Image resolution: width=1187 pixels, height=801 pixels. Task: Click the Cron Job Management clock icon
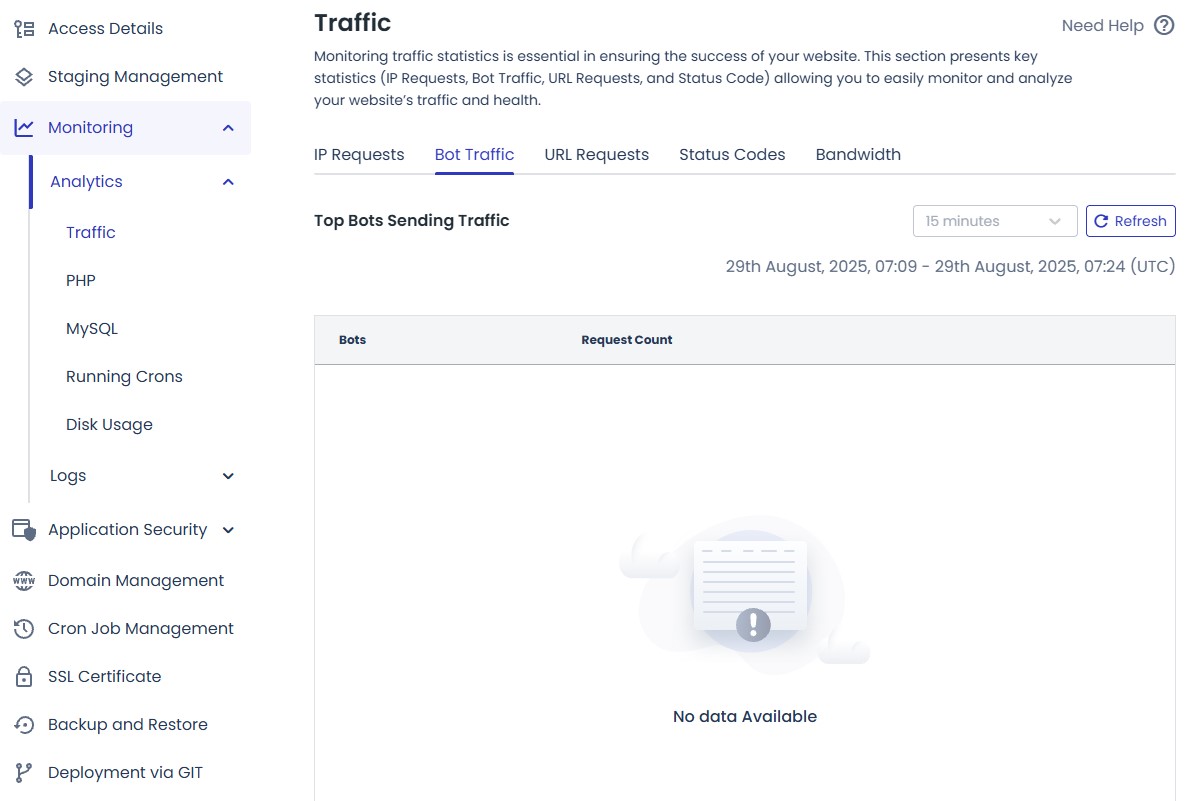(x=23, y=628)
